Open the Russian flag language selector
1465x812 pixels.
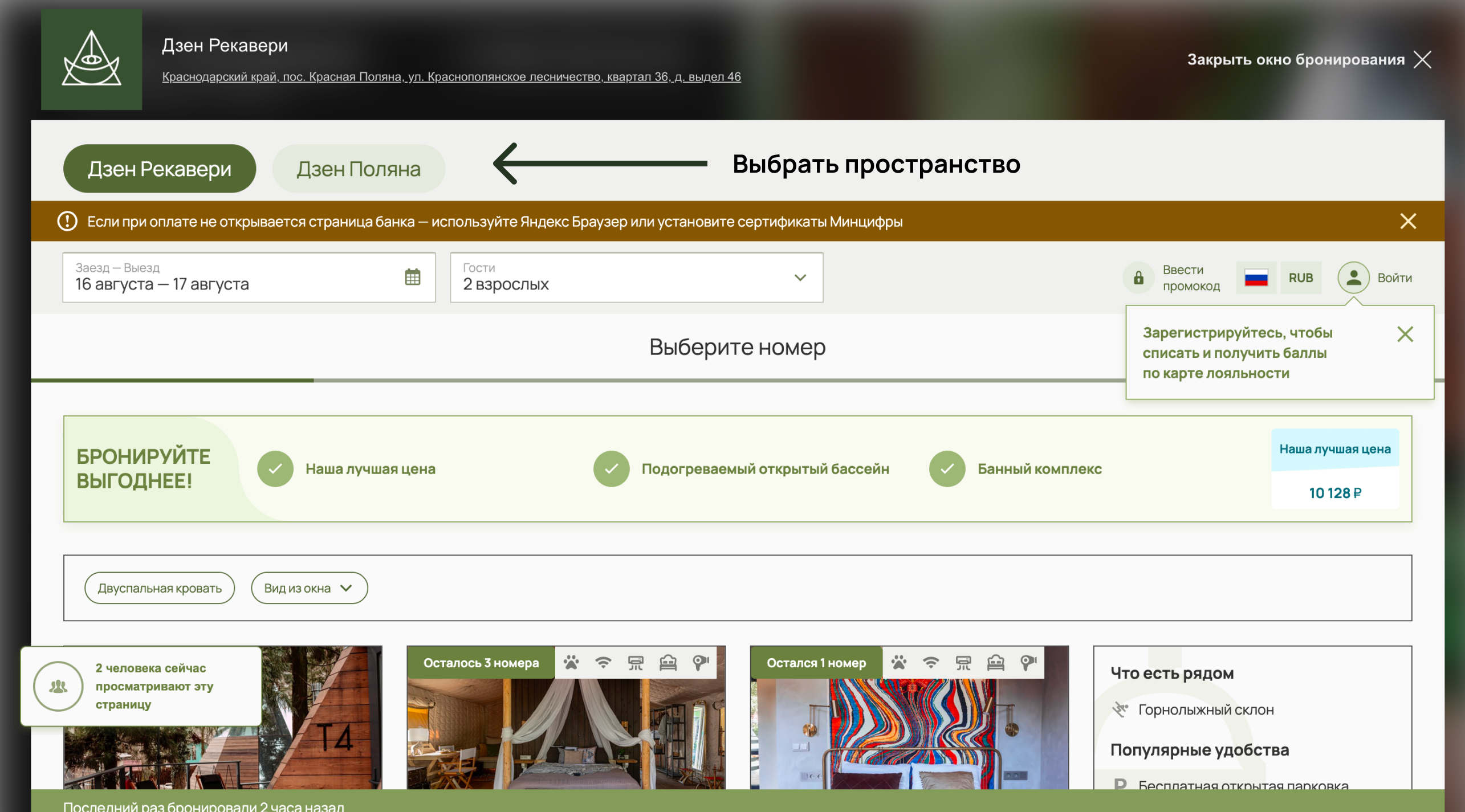[1256, 278]
